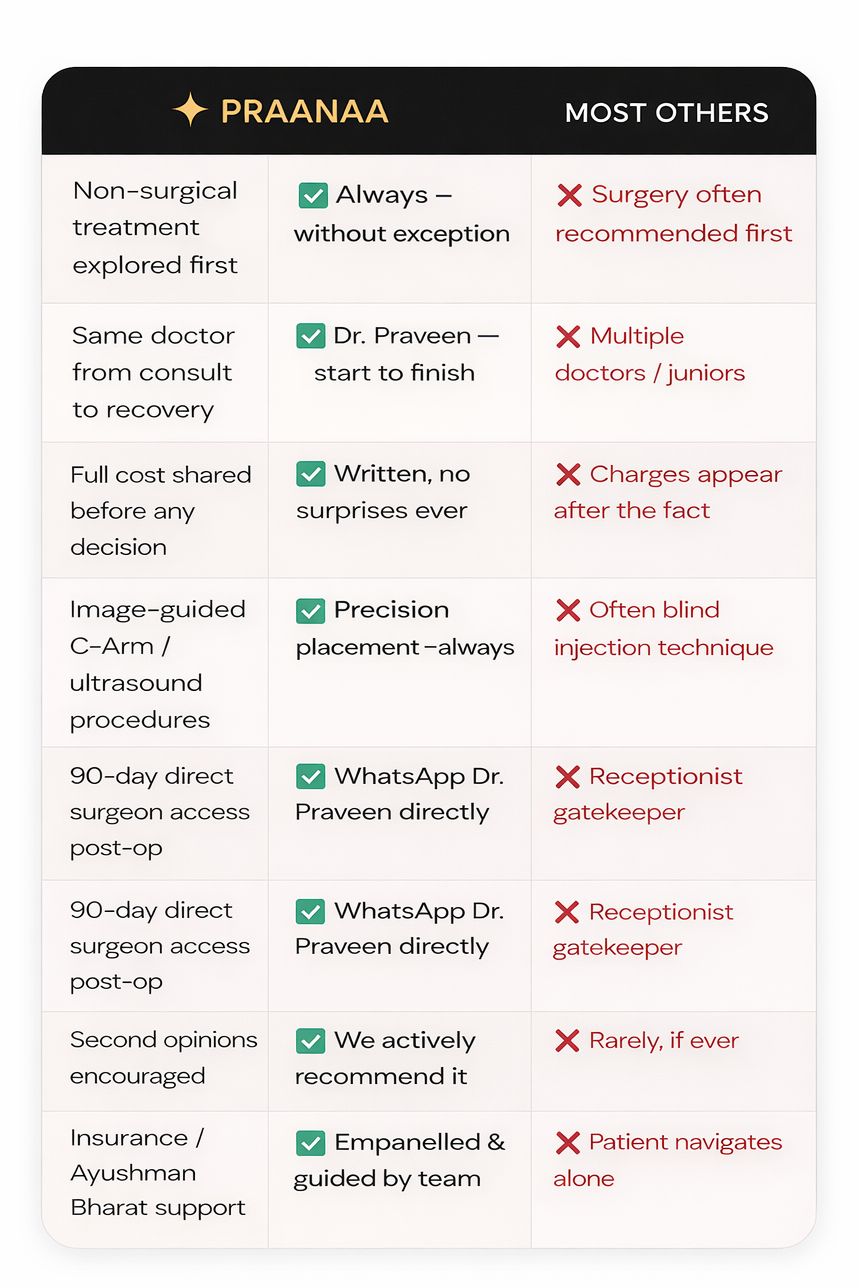Toggle the checkbox next to "Precision placement"
The width and height of the screenshot is (858, 1288).
311,610
